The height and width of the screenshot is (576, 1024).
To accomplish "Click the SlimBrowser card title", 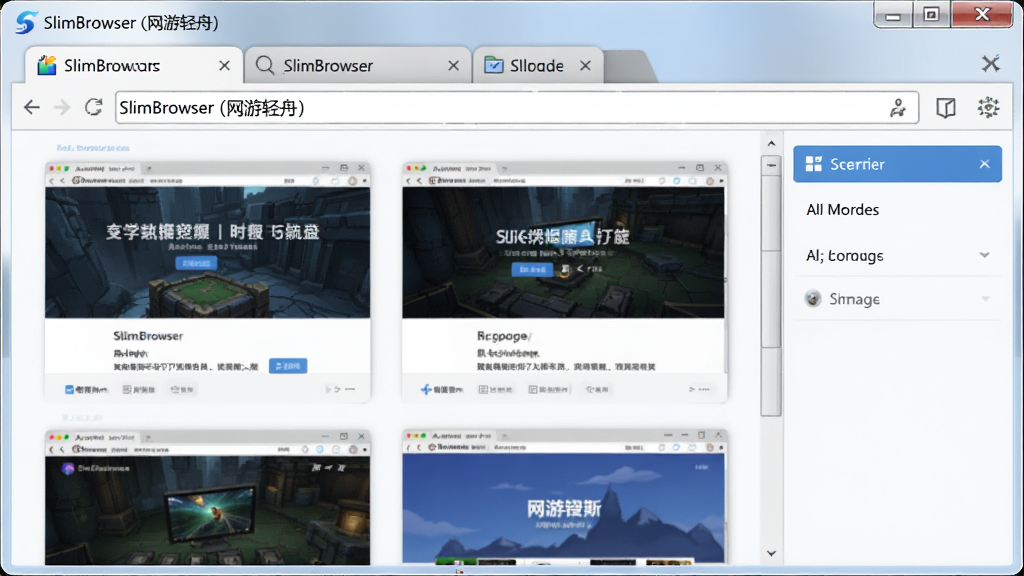I will [x=148, y=336].
